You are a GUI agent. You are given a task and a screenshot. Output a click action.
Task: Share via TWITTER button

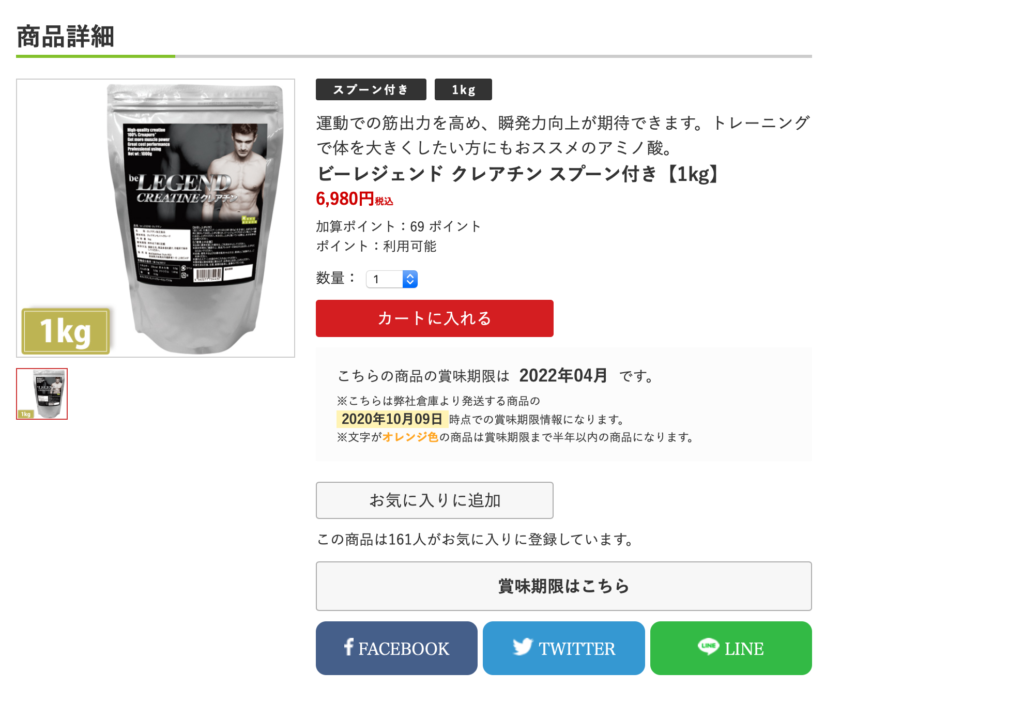(x=564, y=648)
